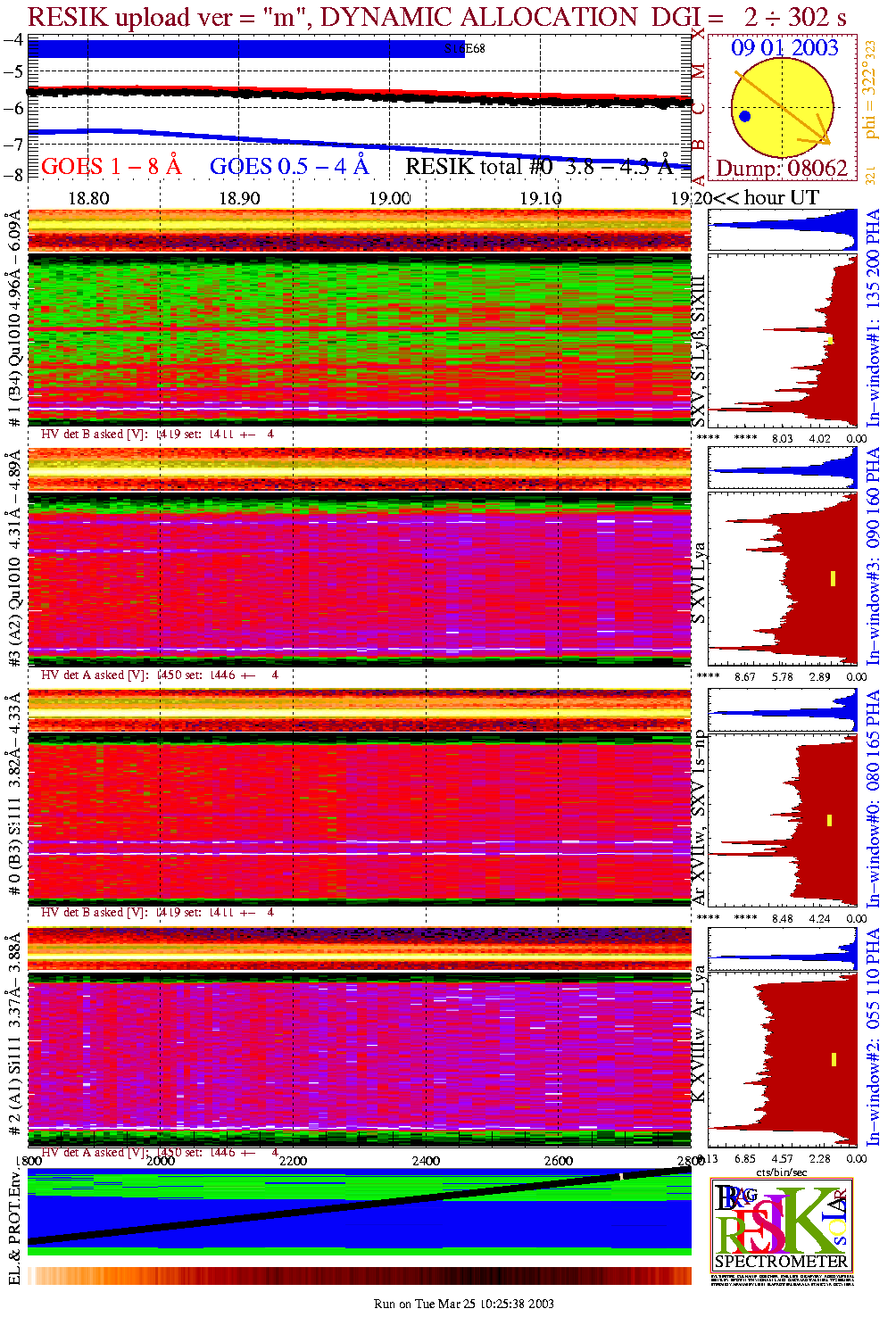
Task: Click yellow marker in In-window#2 histogram
Action: point(834,1059)
